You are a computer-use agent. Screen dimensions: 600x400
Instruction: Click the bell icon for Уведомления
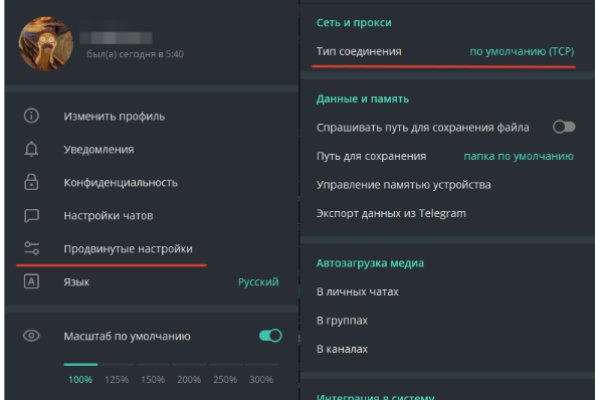point(31,149)
